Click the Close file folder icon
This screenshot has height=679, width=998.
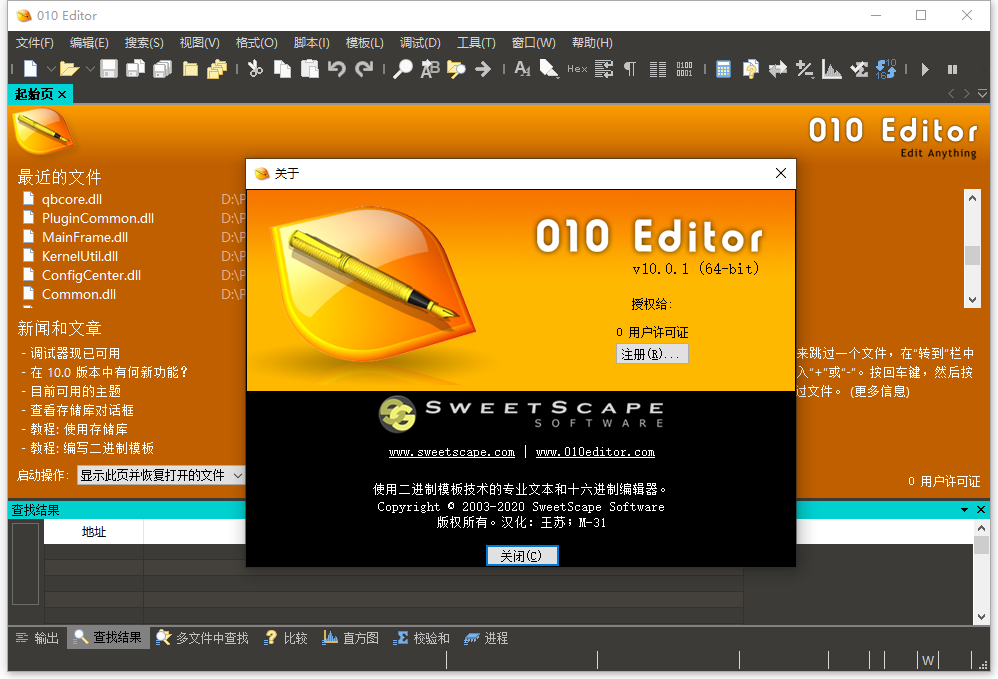[x=190, y=69]
